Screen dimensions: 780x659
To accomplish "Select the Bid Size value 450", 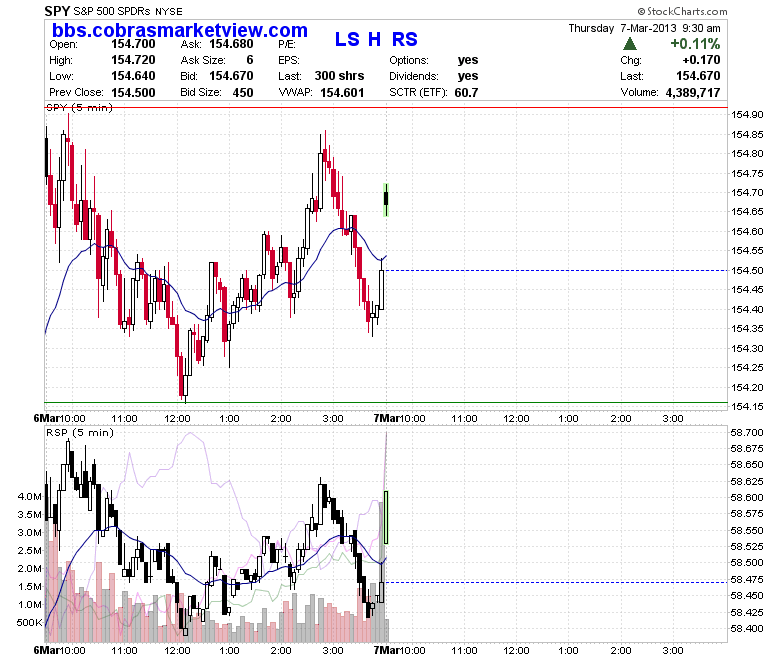I will [x=243, y=93].
